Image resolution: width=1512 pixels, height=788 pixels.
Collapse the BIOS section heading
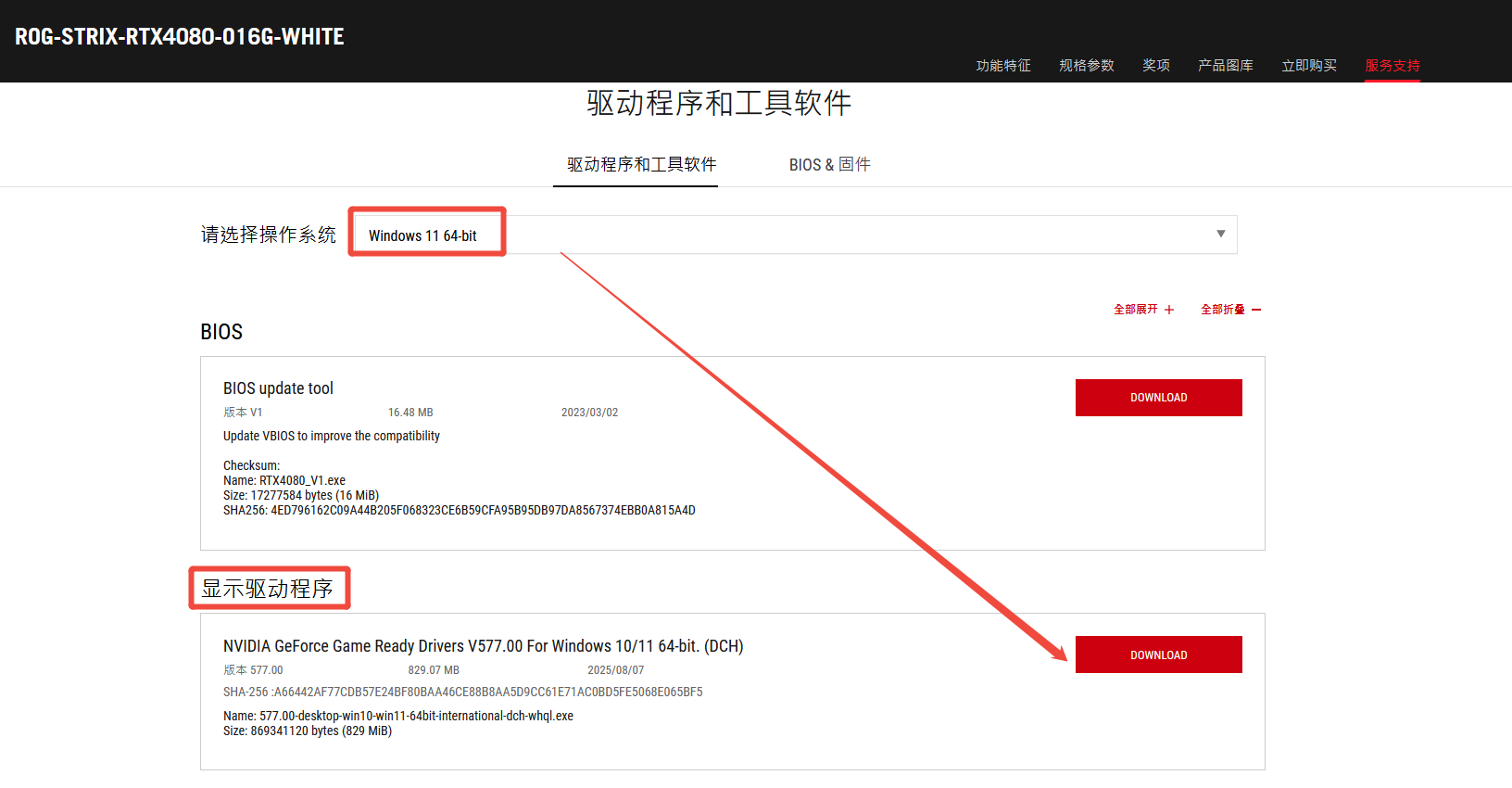coord(221,332)
